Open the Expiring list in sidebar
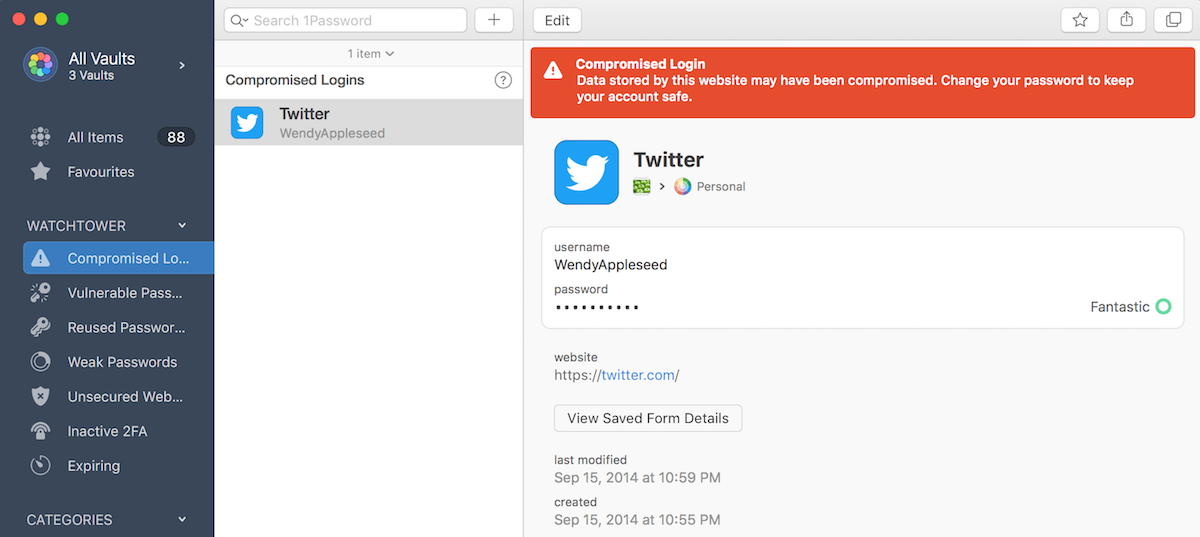1200x537 pixels. (x=118, y=466)
